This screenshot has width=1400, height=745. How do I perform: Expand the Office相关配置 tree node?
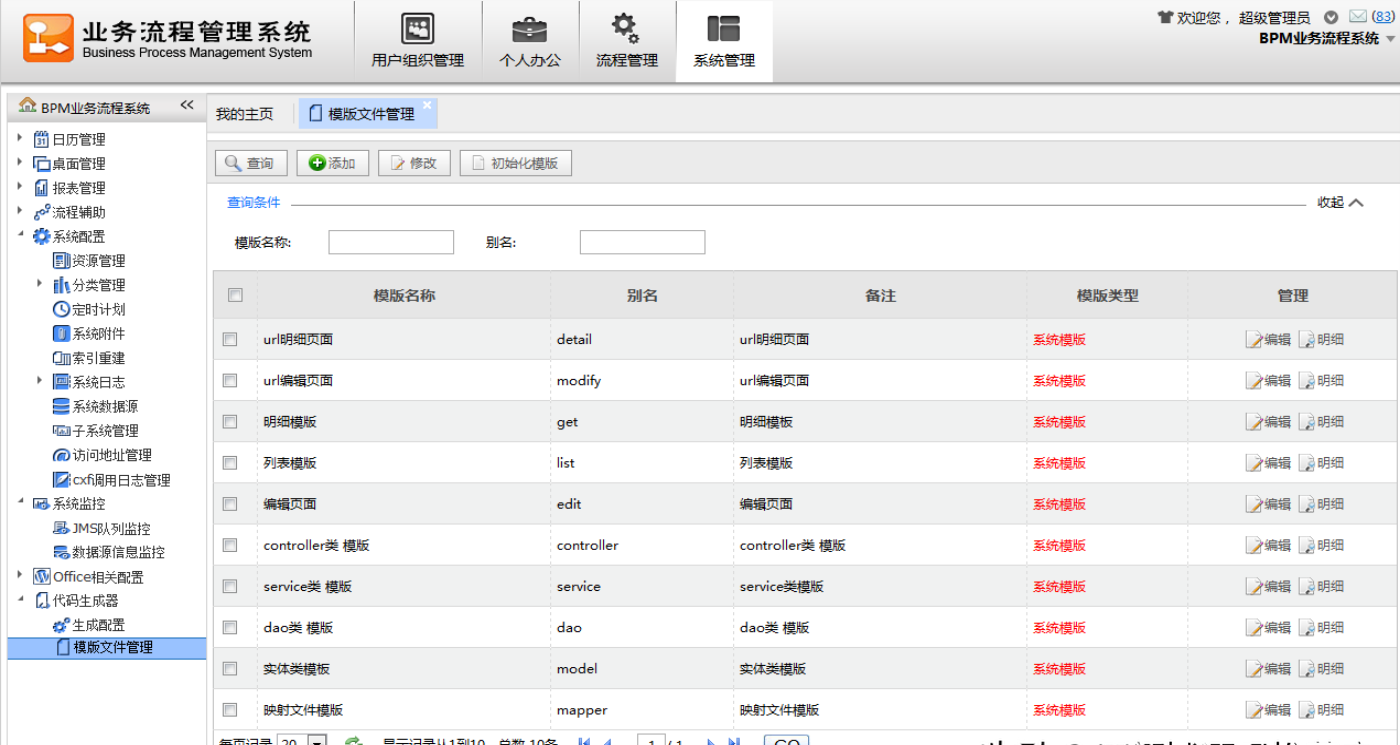tap(20, 575)
